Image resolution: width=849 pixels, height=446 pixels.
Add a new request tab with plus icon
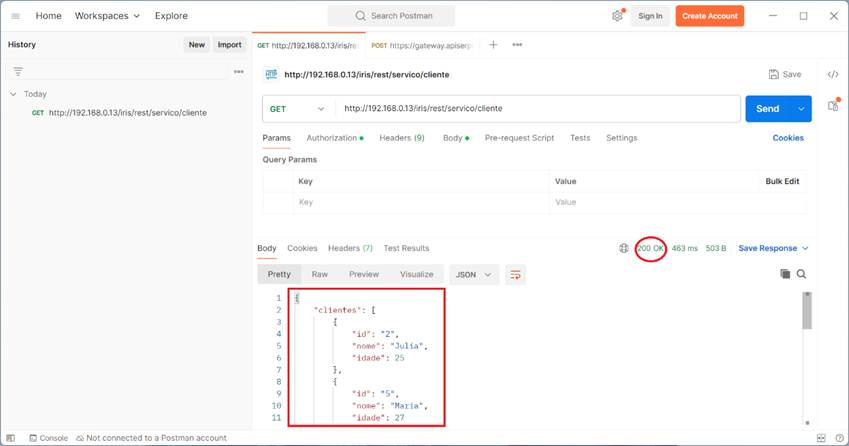(x=493, y=45)
